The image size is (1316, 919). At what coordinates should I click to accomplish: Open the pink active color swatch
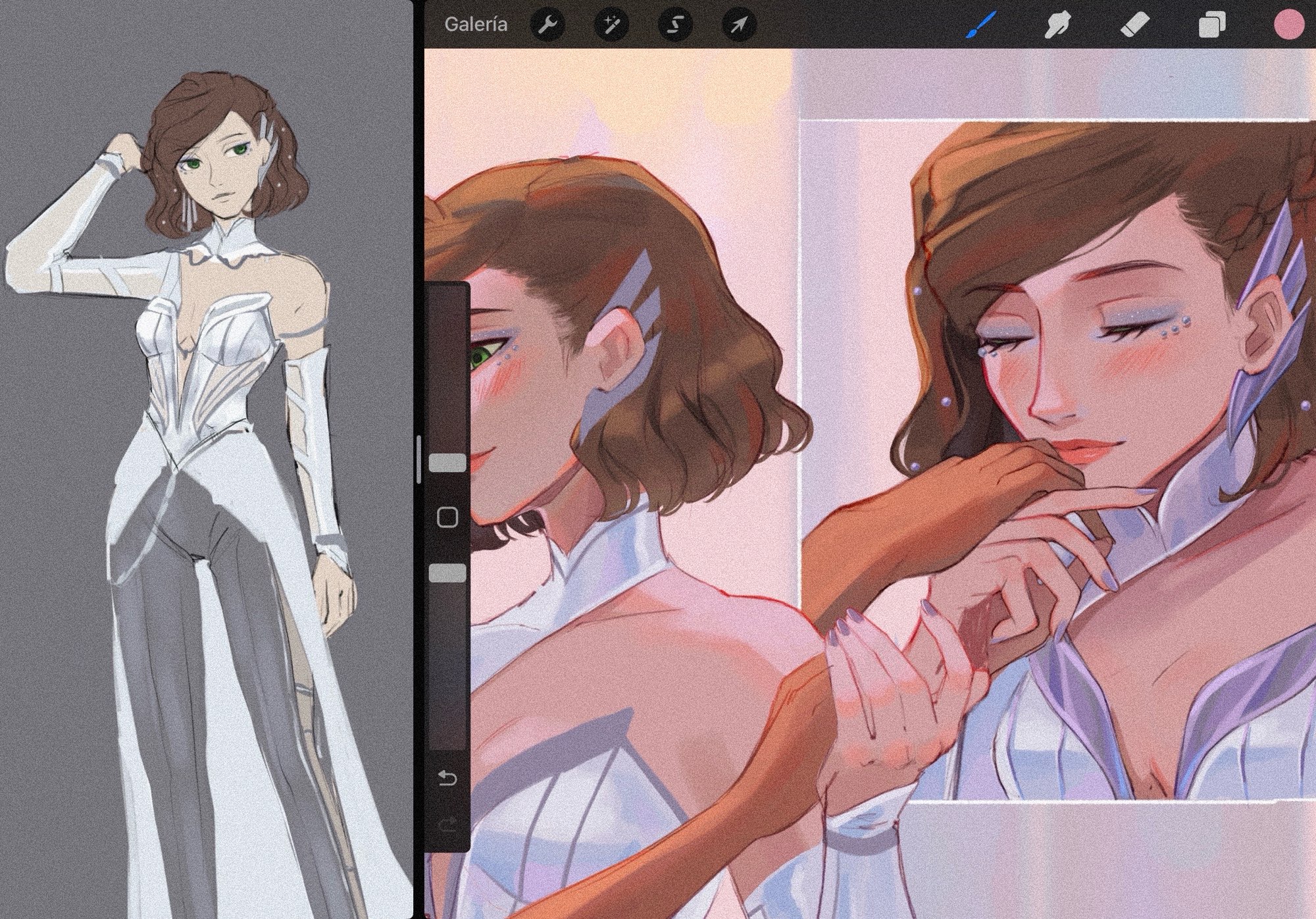(1289, 25)
